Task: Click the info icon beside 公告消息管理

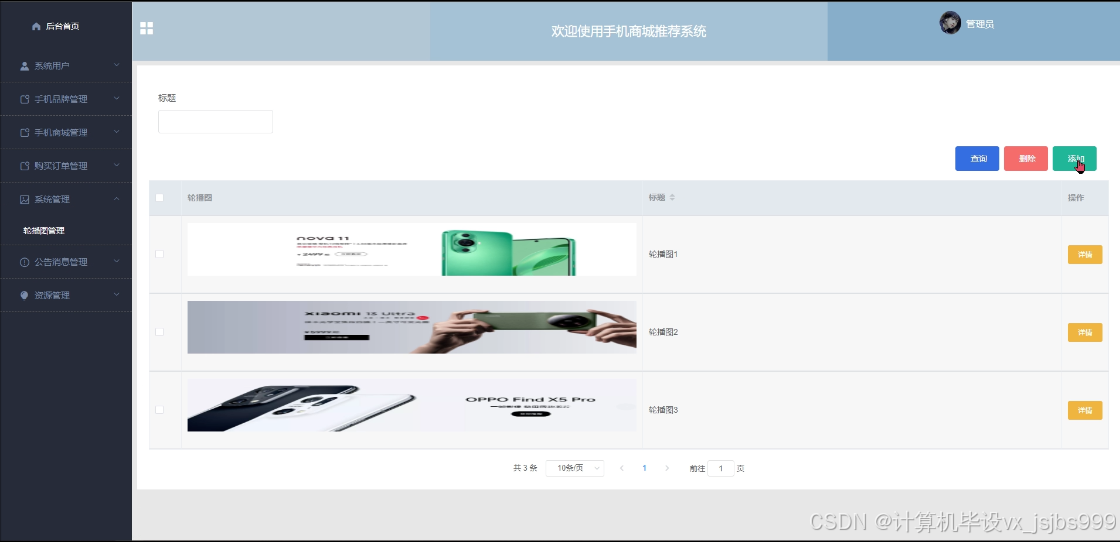Action: coord(24,262)
